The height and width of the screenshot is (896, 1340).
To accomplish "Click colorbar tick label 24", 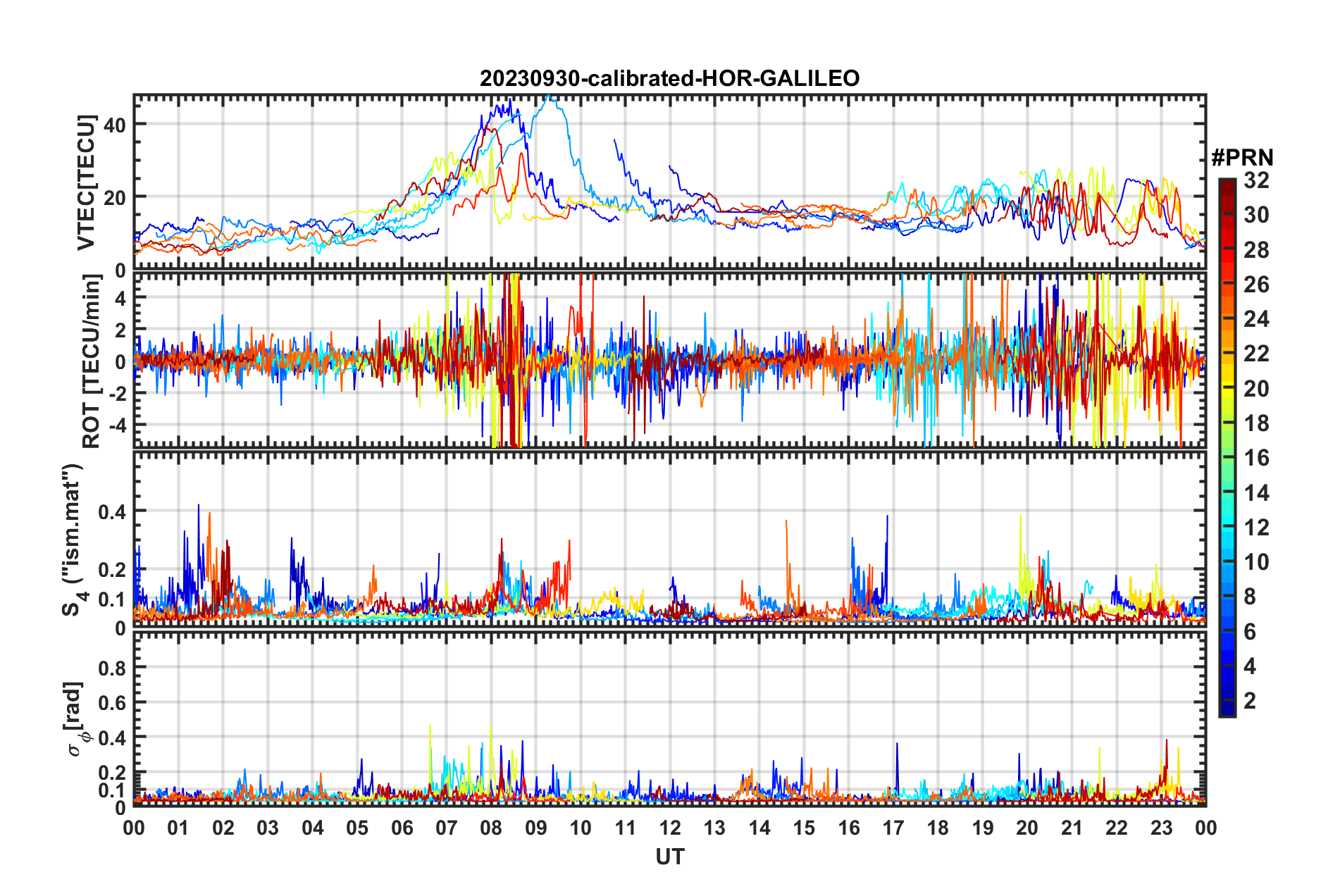I will tap(1256, 319).
